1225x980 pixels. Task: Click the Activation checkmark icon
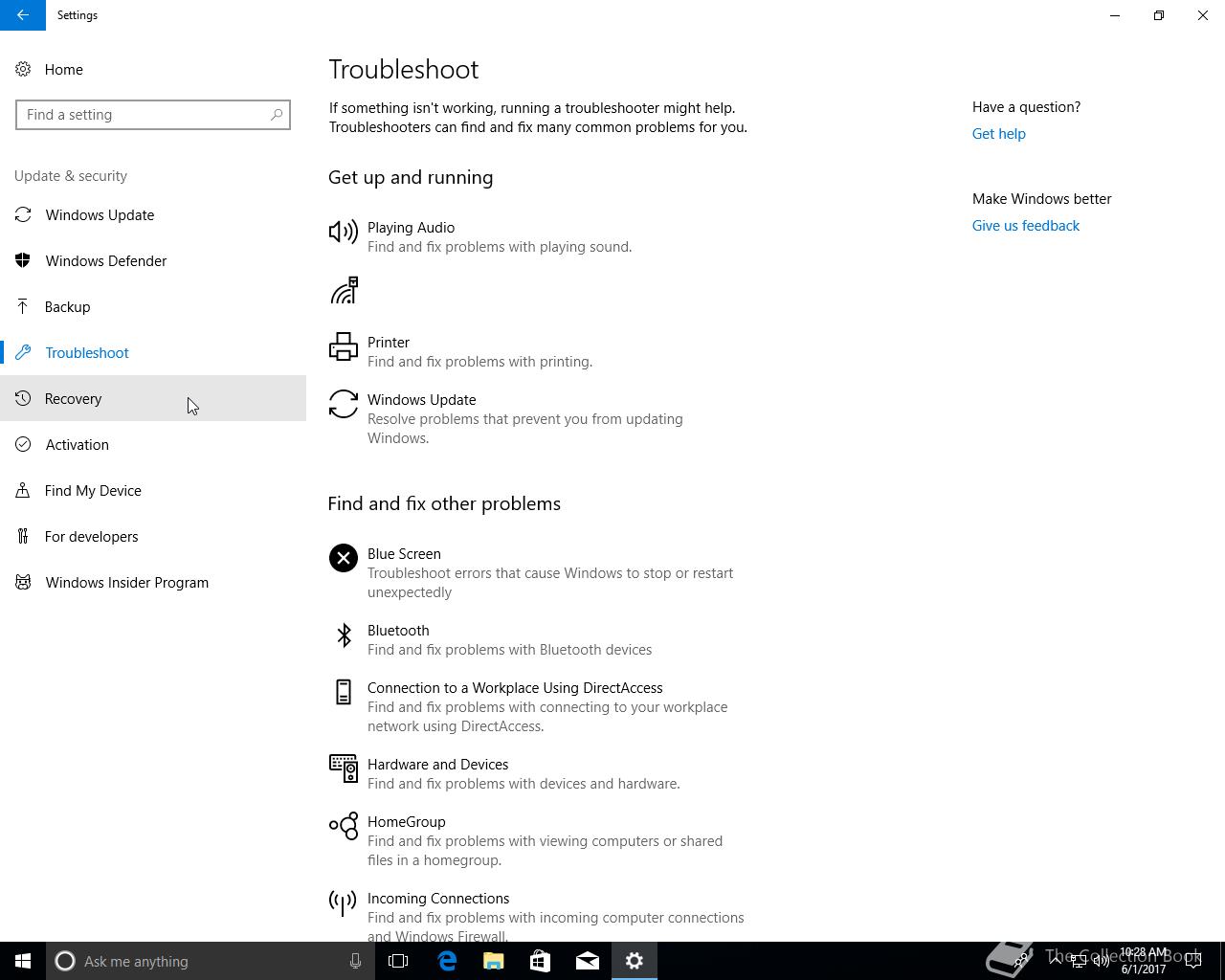coord(23,444)
